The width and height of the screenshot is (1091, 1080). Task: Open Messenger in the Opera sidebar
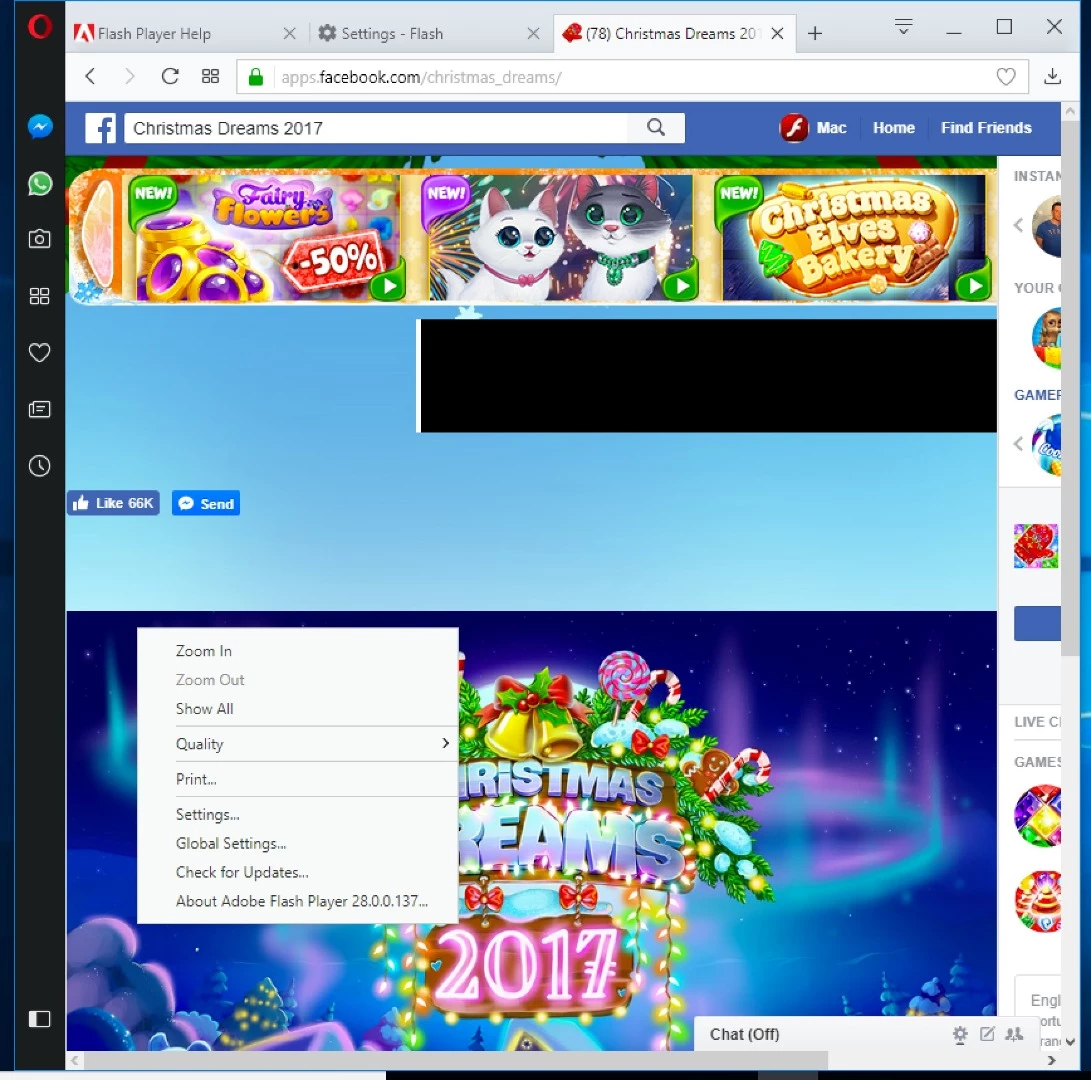point(40,126)
